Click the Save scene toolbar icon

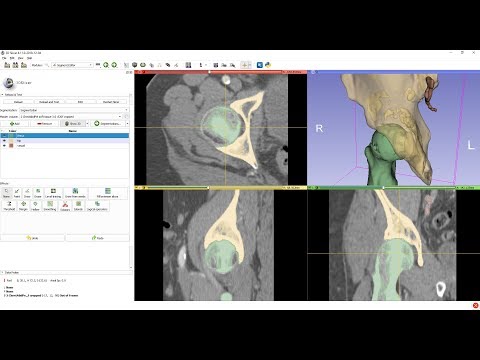coord(24,65)
